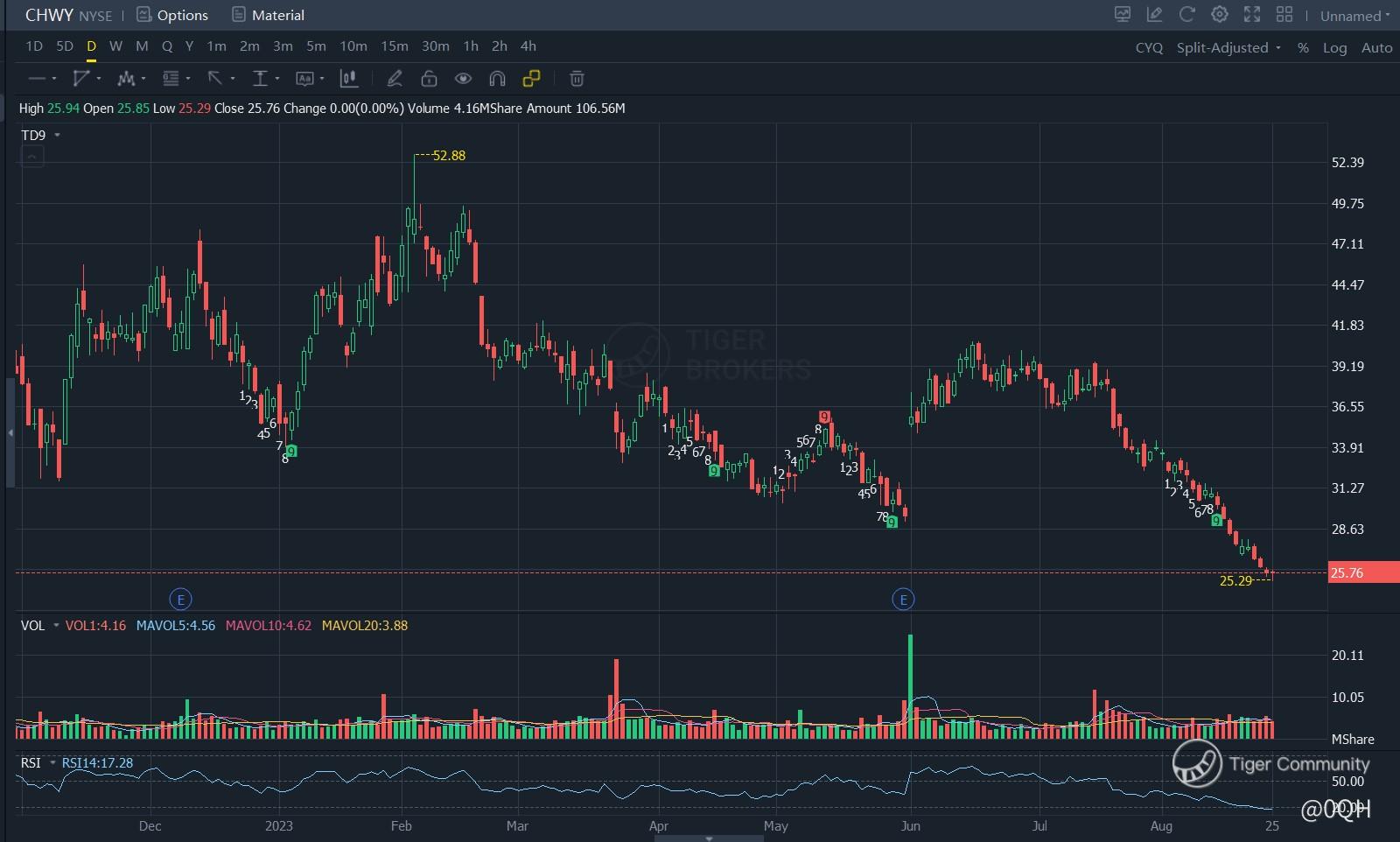The height and width of the screenshot is (842, 1400).
Task: Toggle the drawing lock icon
Action: pos(429,79)
